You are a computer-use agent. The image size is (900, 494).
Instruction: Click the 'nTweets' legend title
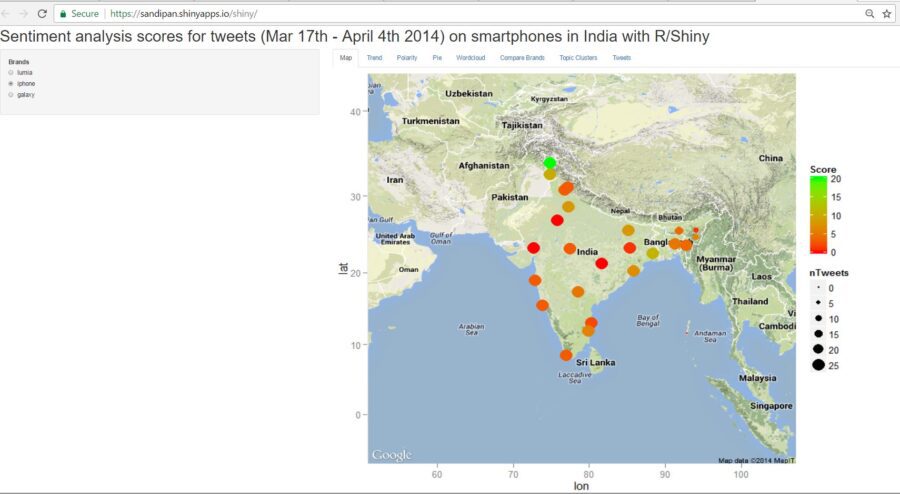point(829,273)
